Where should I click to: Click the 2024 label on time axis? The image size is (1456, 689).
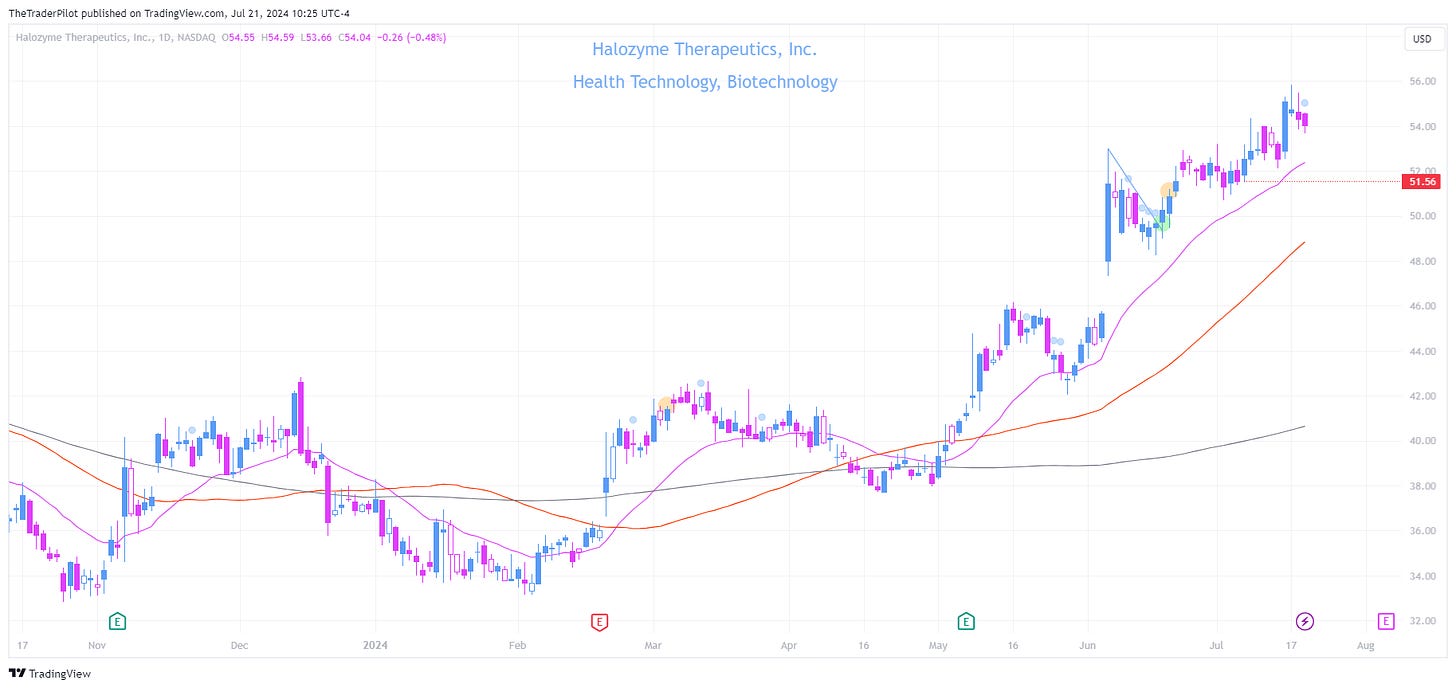click(x=375, y=647)
